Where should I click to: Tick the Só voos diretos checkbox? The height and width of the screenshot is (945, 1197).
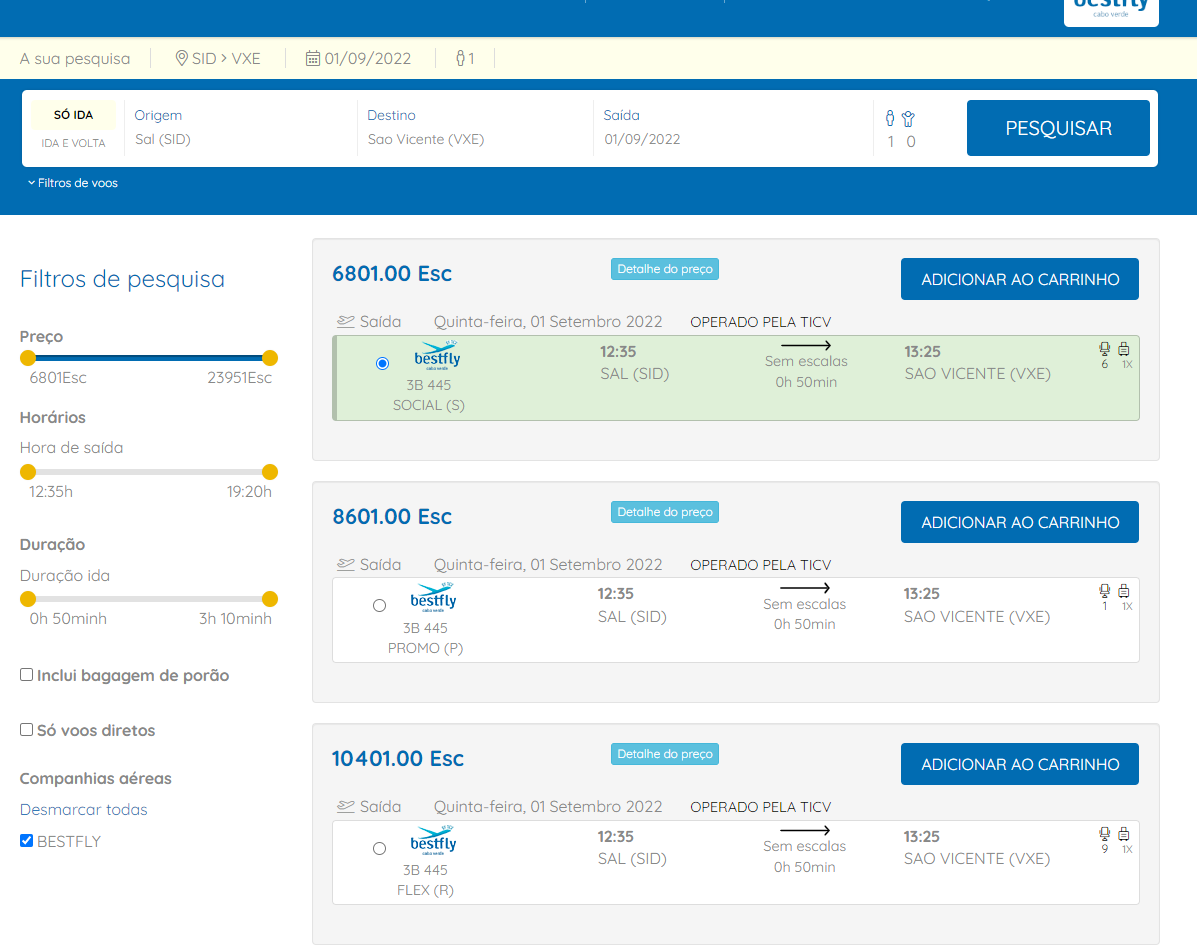pos(27,730)
